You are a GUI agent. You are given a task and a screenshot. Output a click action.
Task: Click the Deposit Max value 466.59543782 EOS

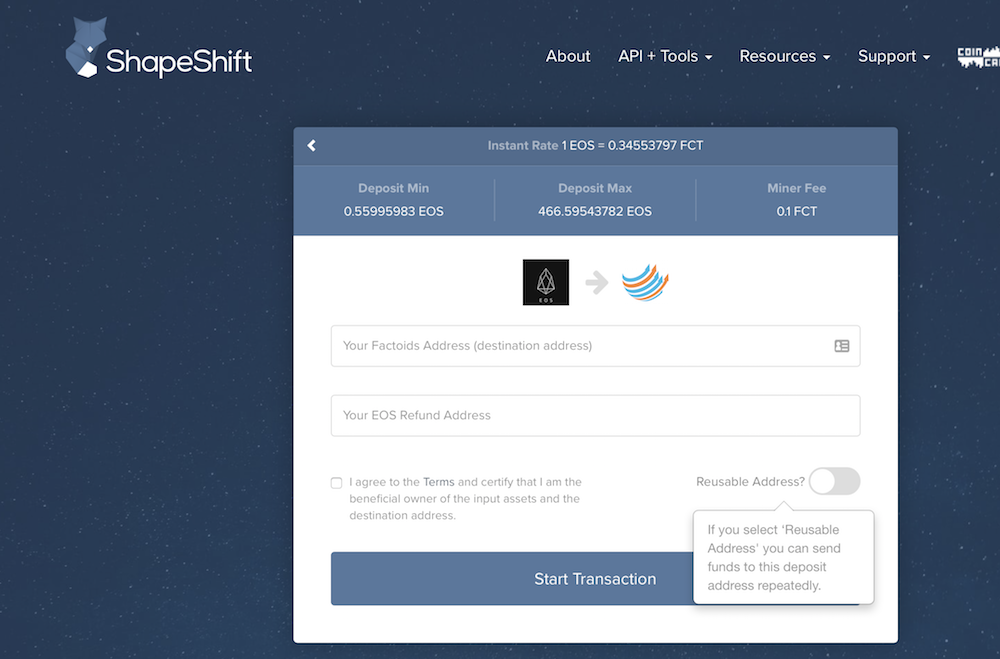595,211
